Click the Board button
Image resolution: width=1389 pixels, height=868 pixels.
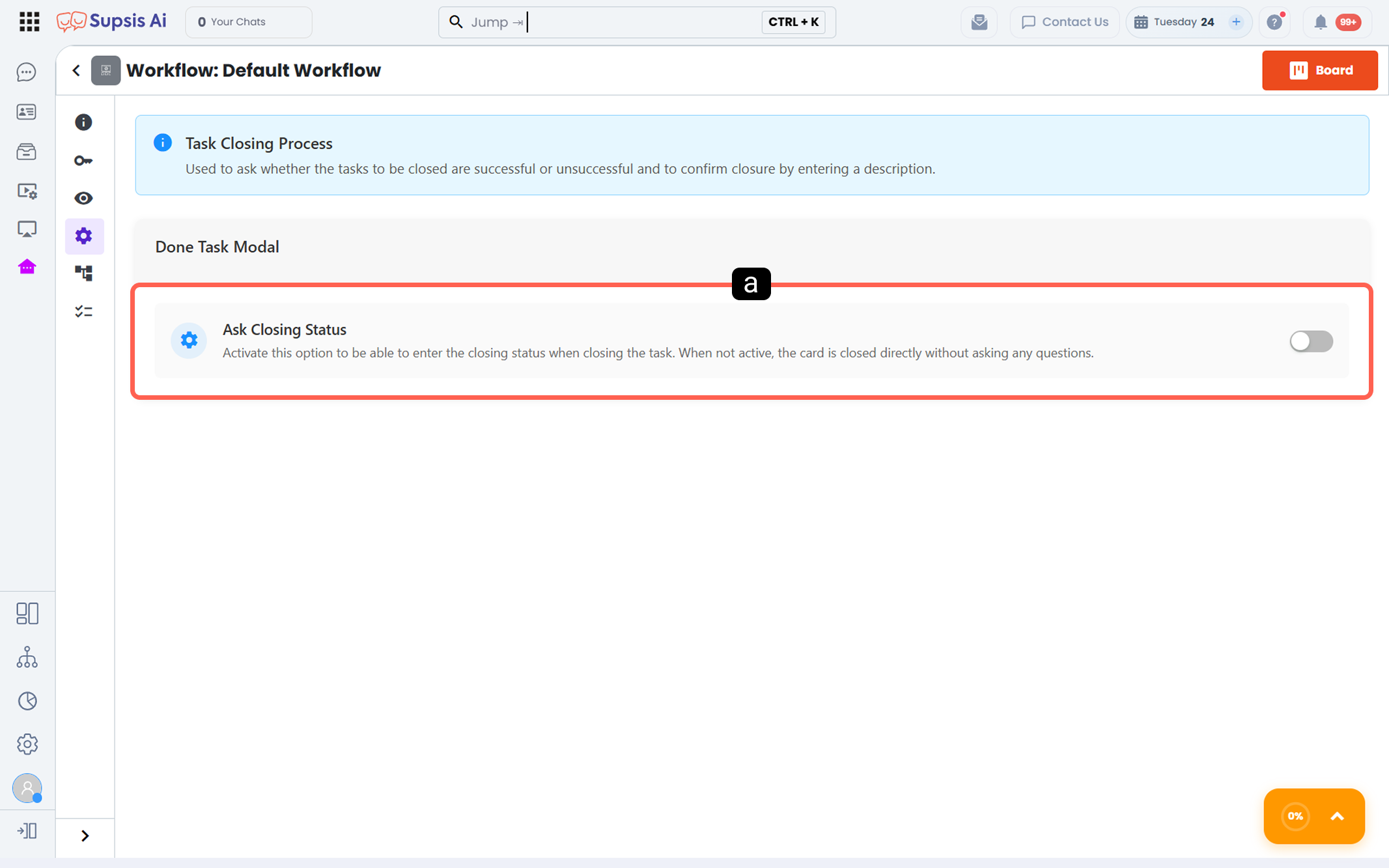click(x=1319, y=70)
